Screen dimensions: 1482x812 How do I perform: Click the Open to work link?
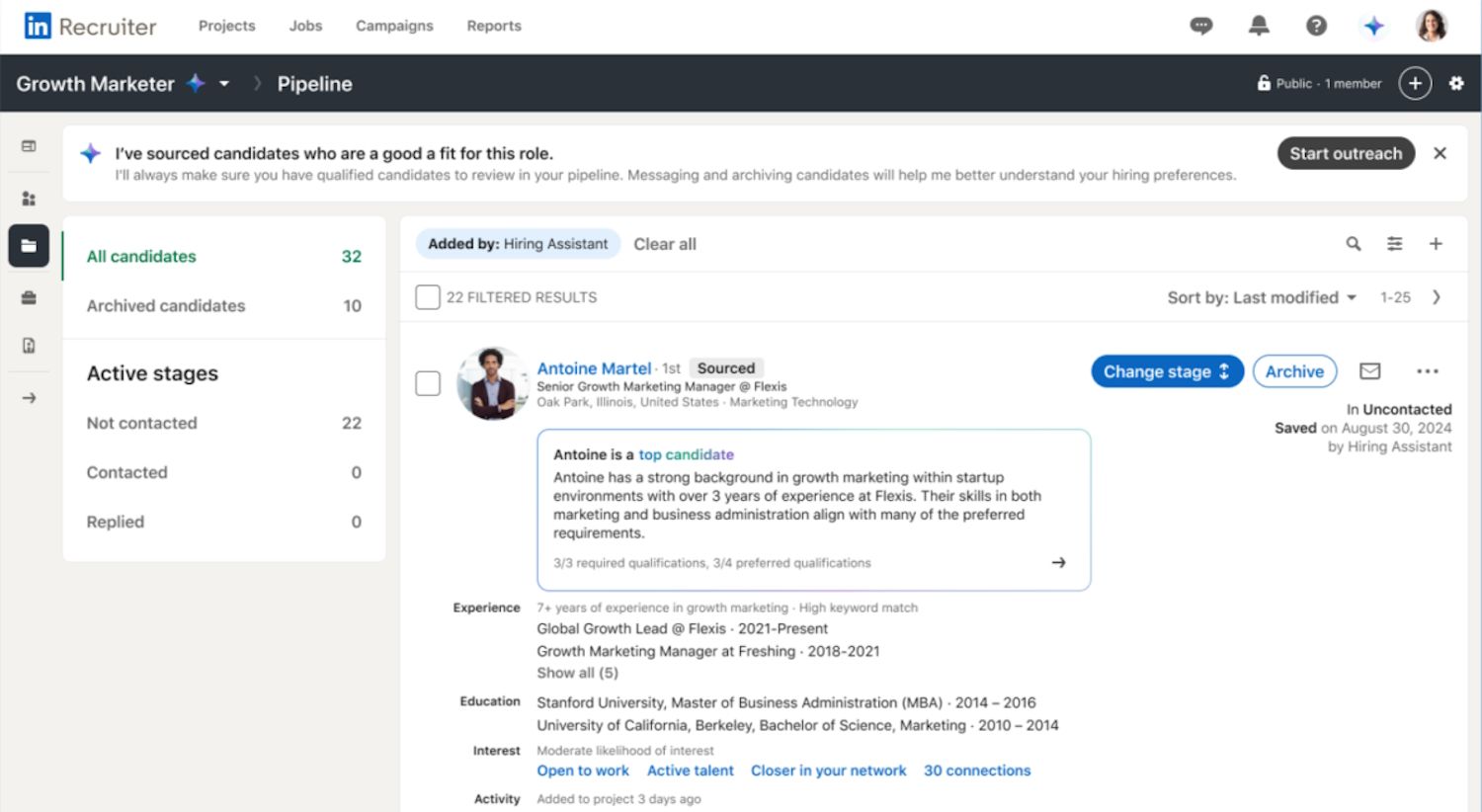click(x=583, y=771)
